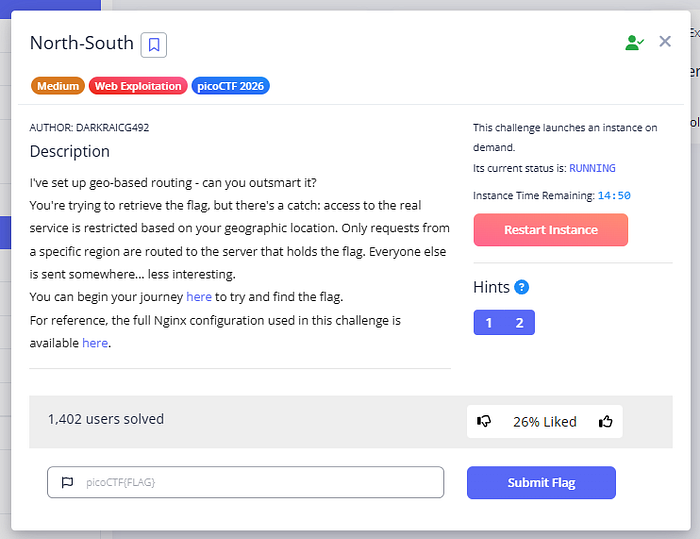Click the 26% Liked rating text
Viewport: 700px width, 539px height.
coord(545,422)
